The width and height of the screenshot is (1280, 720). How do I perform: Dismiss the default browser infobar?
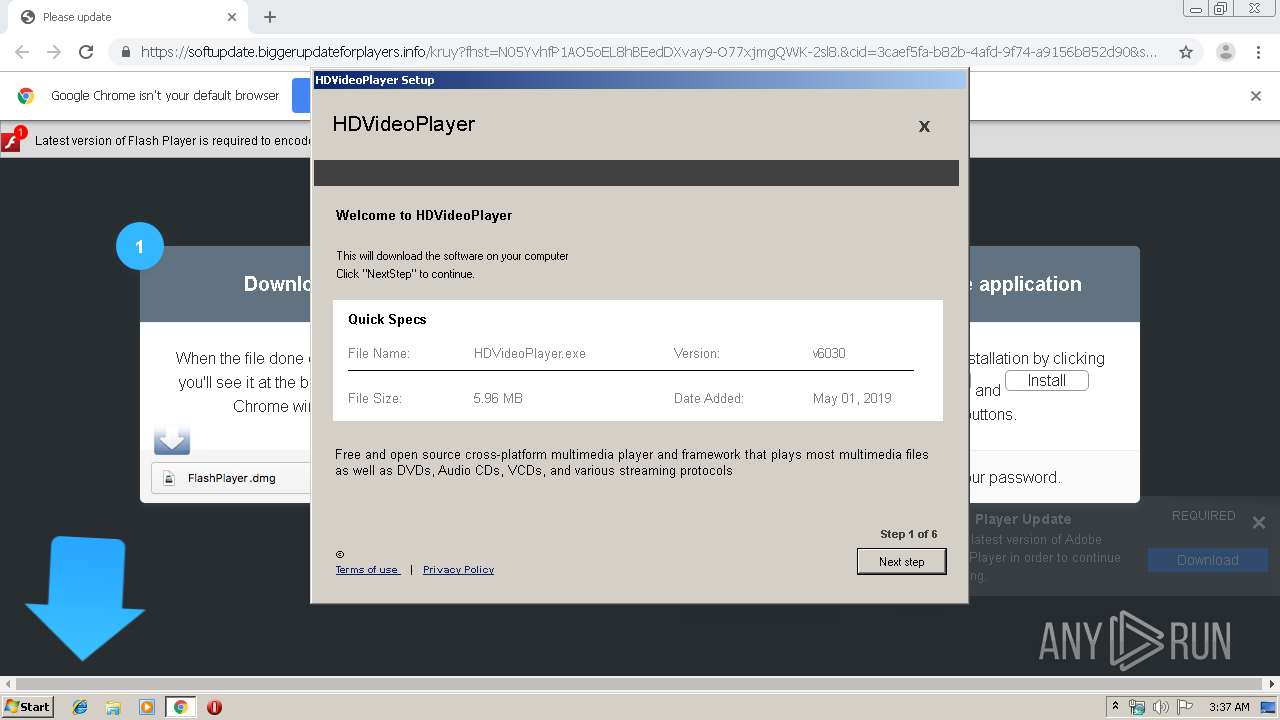coord(1256,96)
